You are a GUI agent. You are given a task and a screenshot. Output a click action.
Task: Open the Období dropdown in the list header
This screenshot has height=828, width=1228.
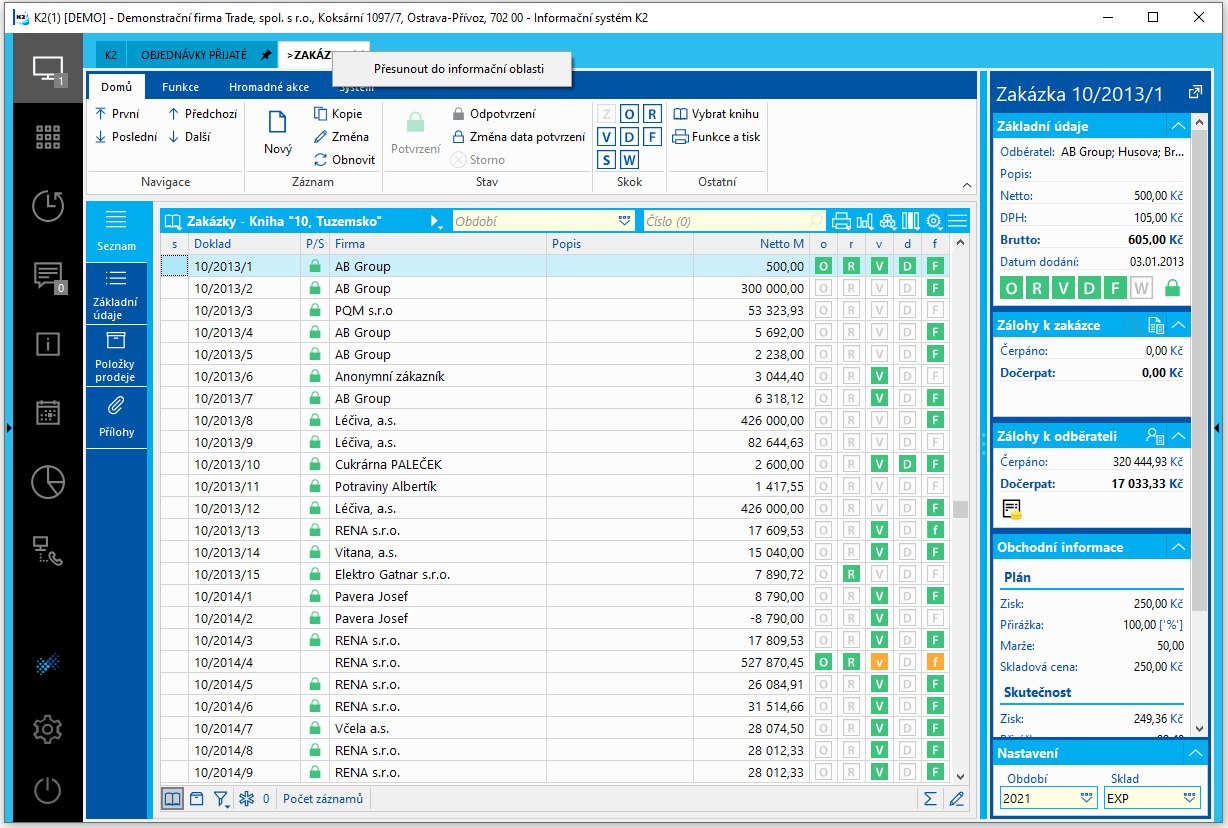click(x=625, y=221)
